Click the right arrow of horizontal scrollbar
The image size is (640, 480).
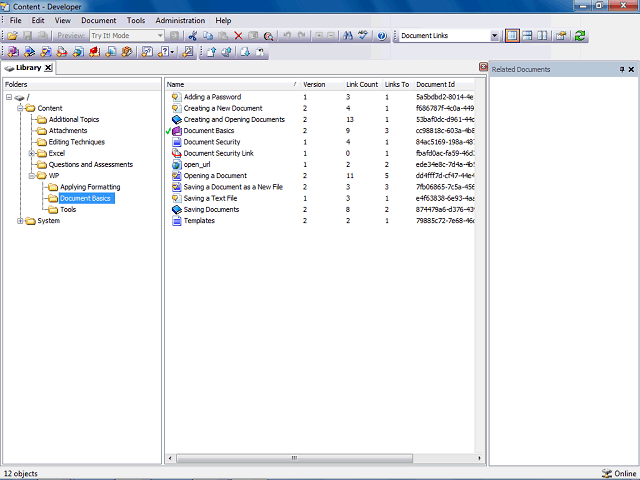(480, 458)
